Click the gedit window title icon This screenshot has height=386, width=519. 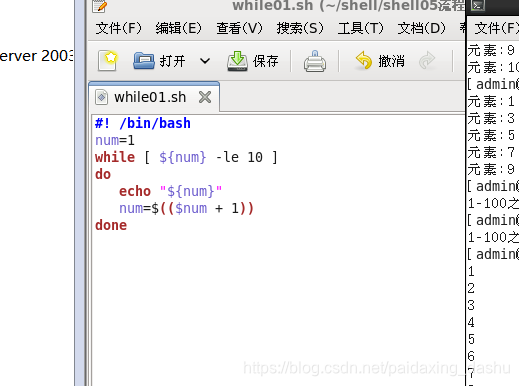pyautogui.click(x=100, y=6)
